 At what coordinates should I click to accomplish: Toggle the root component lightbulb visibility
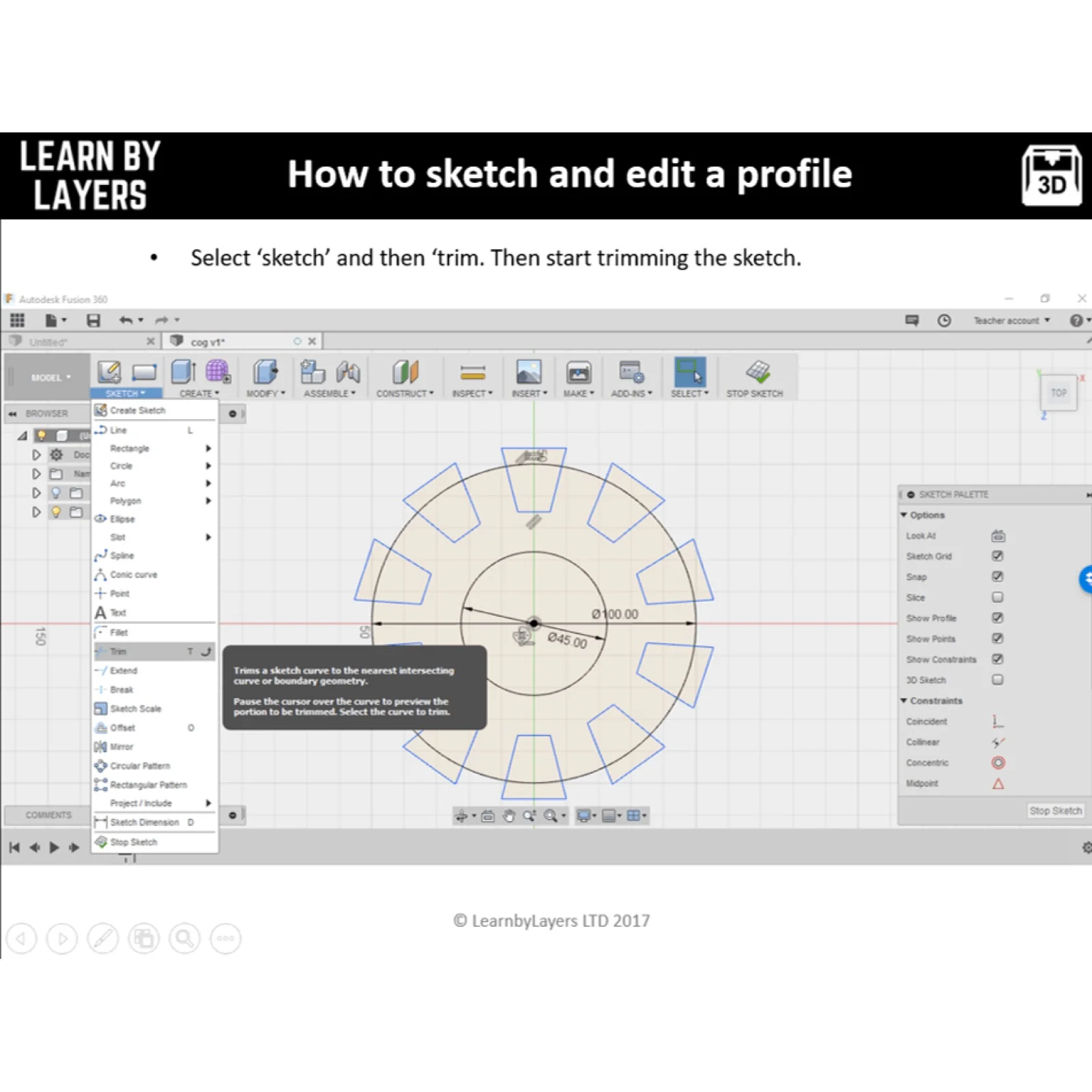tap(42, 435)
